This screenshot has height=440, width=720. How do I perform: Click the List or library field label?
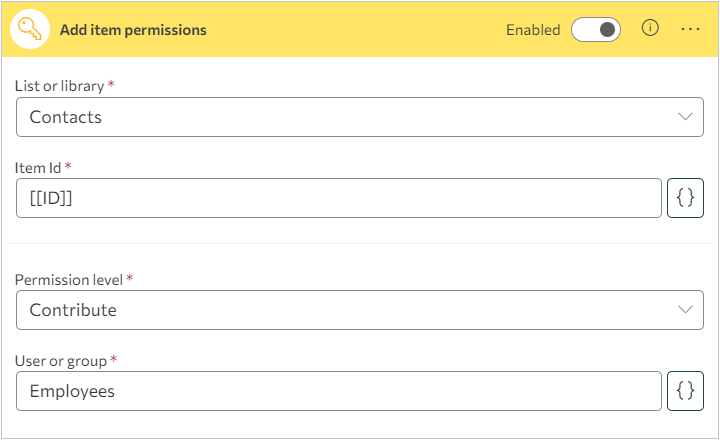click(x=60, y=86)
